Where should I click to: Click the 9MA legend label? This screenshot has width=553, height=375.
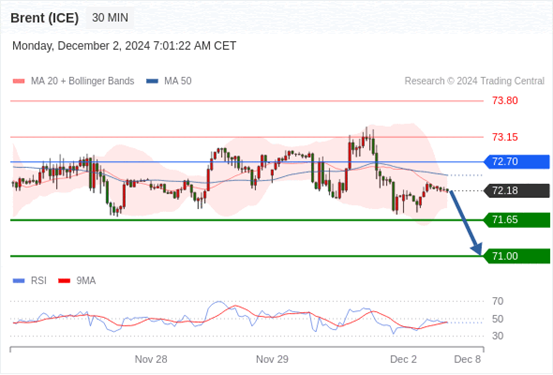[x=86, y=281]
